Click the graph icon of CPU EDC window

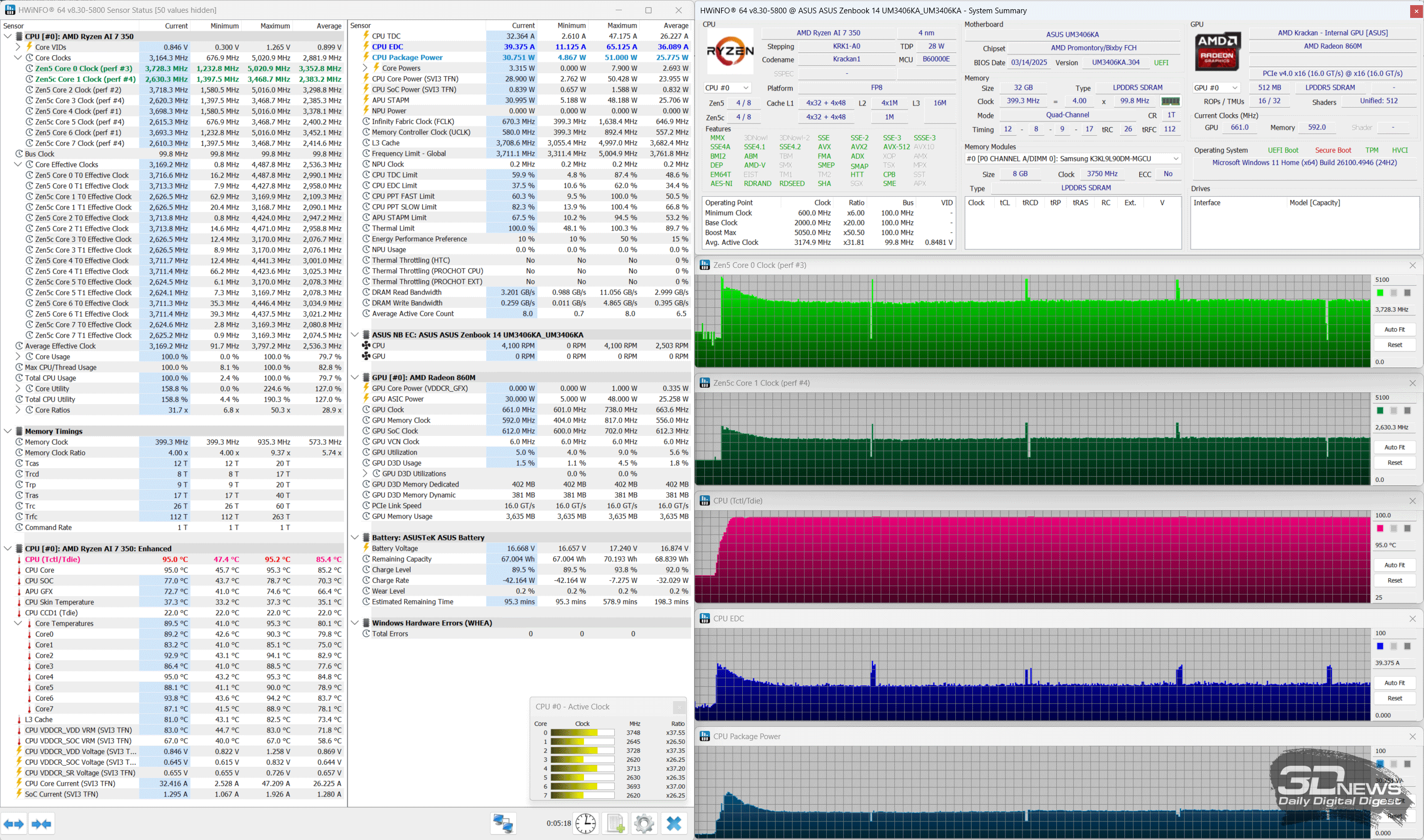pos(705,619)
